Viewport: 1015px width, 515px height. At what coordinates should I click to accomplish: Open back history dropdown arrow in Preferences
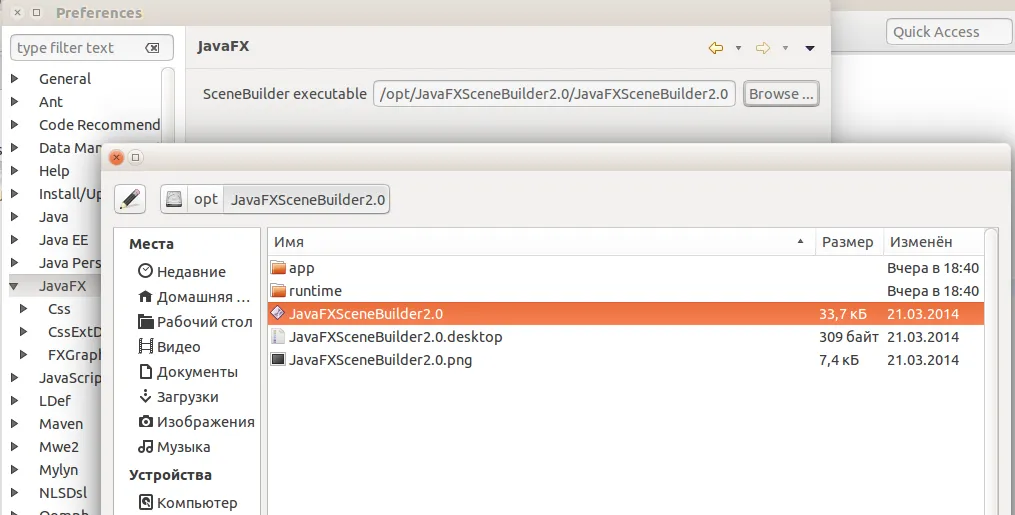[x=738, y=48]
